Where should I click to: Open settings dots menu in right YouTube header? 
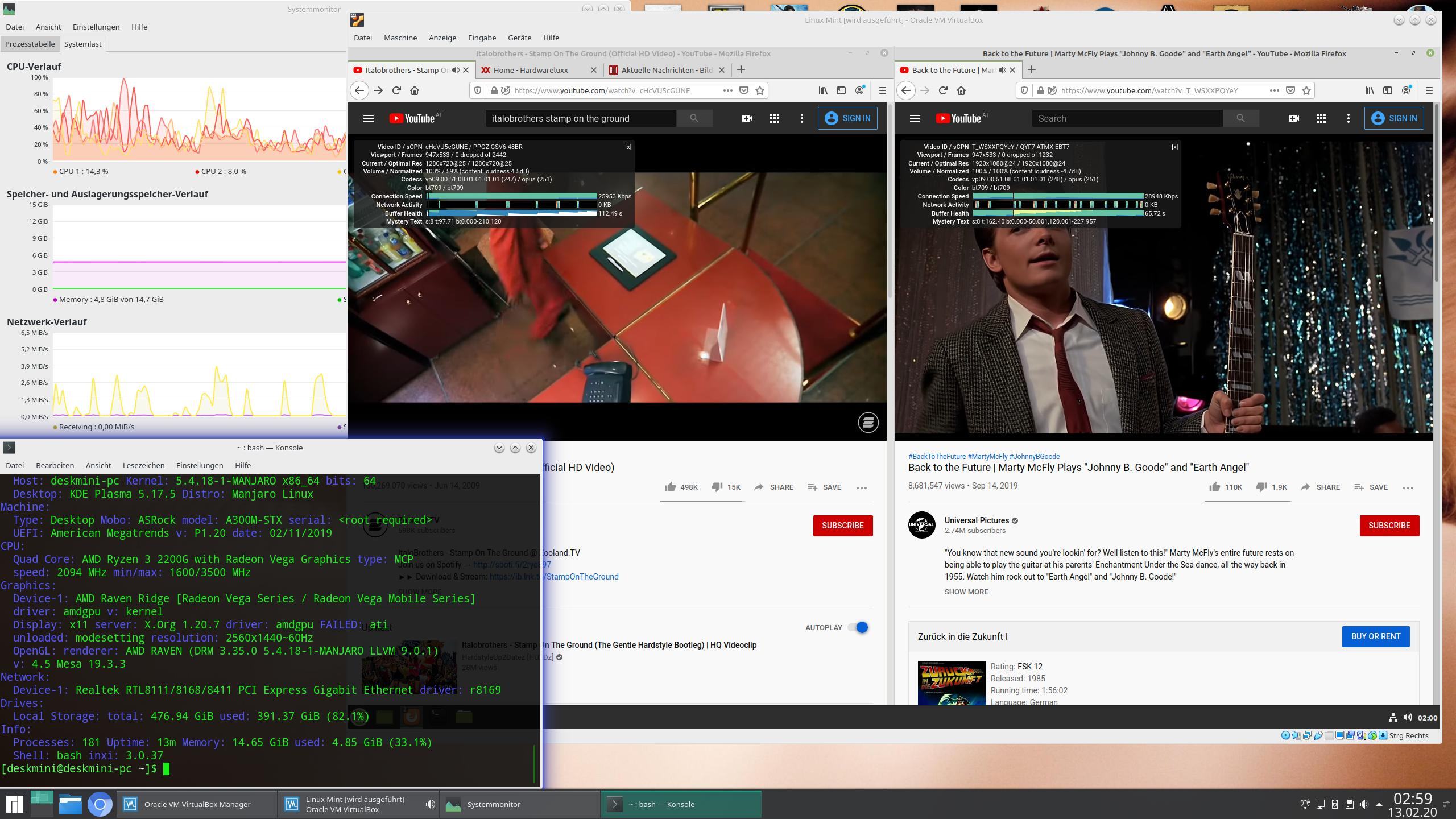click(x=1349, y=118)
